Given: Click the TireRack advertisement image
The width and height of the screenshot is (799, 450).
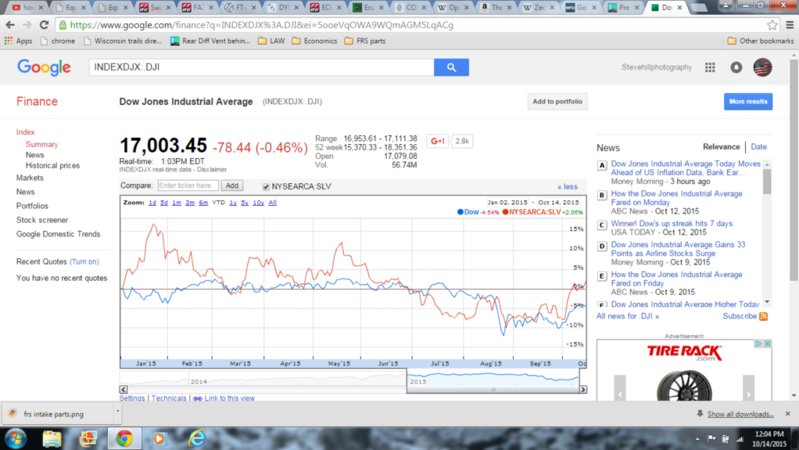Looking at the screenshot, I should 684,371.
